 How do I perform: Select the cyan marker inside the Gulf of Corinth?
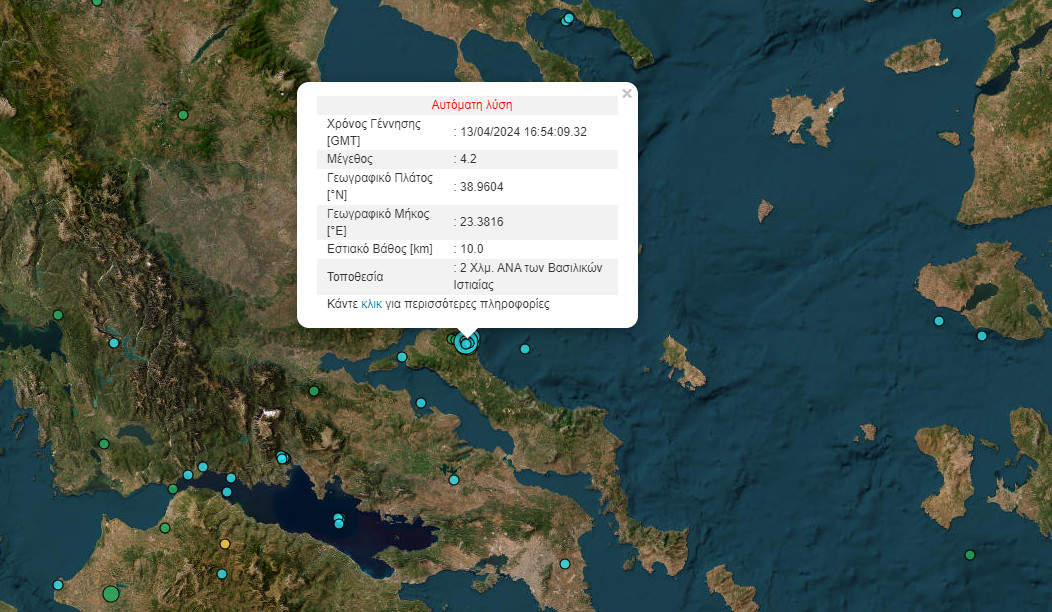(x=339, y=521)
